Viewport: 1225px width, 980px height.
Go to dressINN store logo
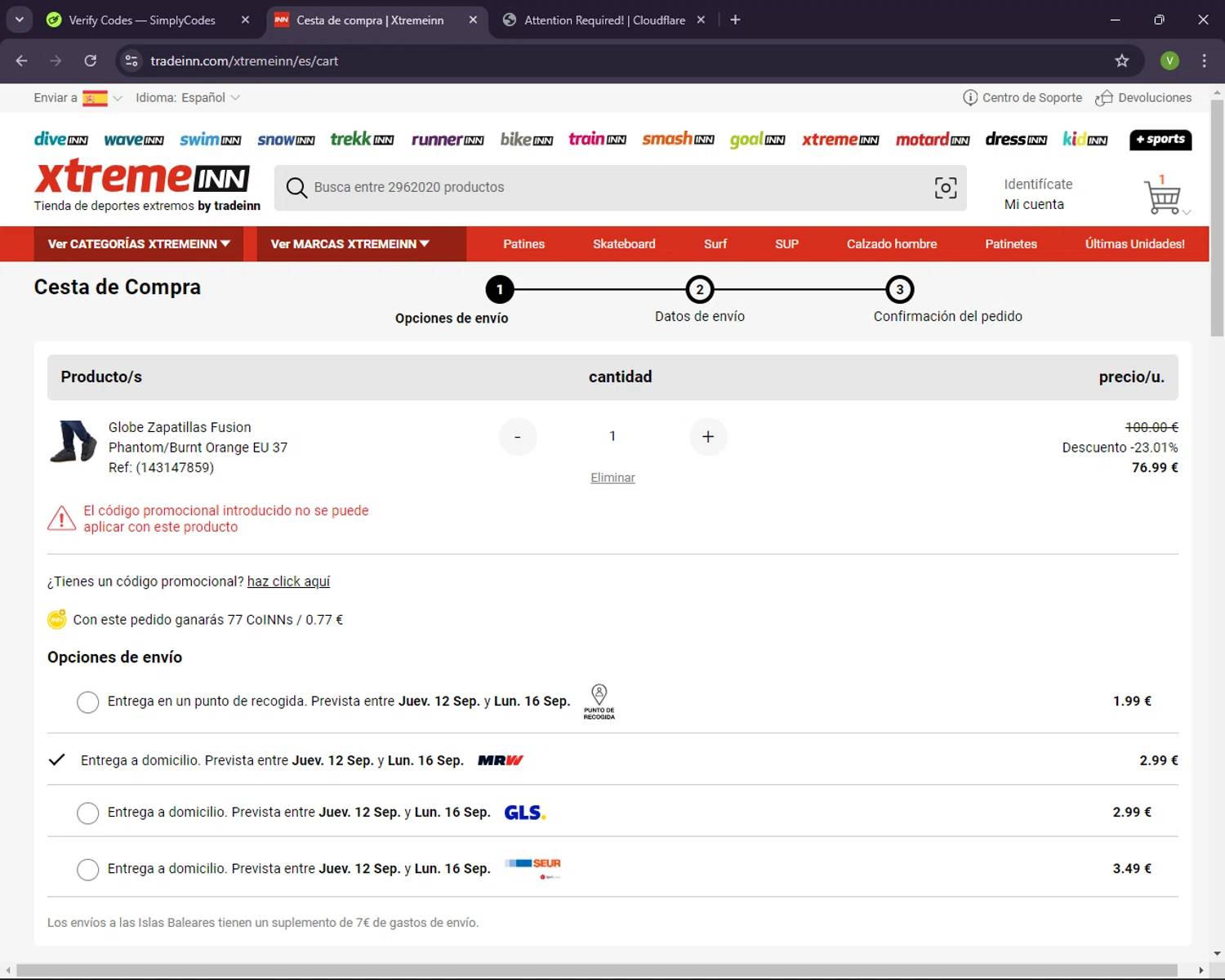(1016, 139)
